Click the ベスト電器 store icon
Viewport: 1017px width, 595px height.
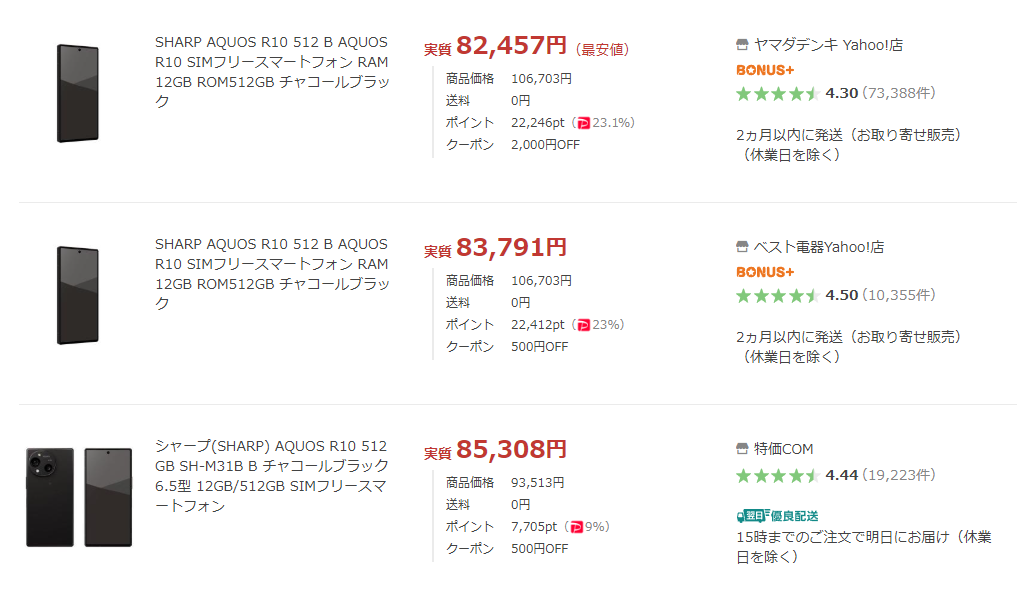pyautogui.click(x=741, y=247)
